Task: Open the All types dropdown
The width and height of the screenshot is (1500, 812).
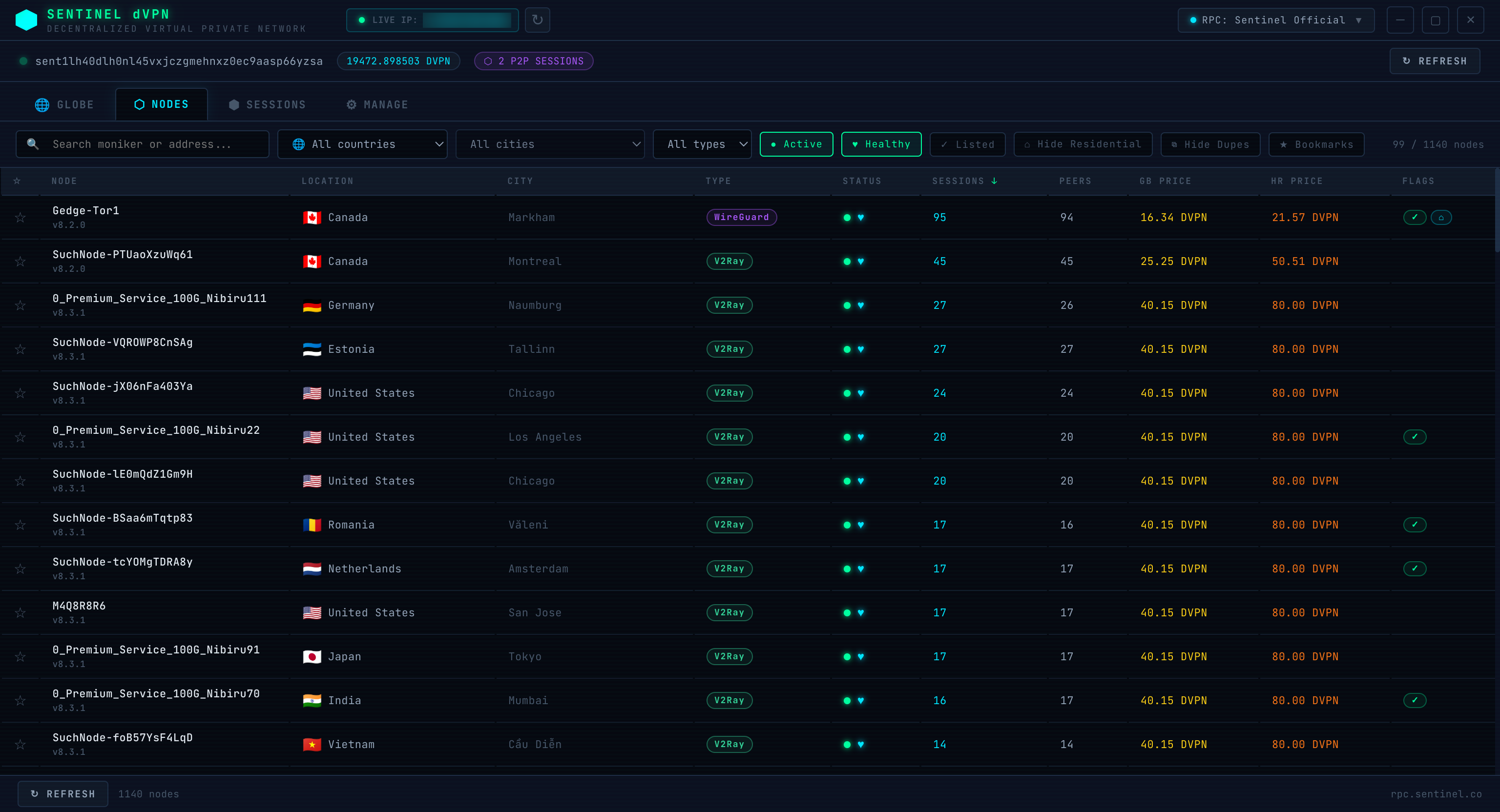Action: pos(702,144)
